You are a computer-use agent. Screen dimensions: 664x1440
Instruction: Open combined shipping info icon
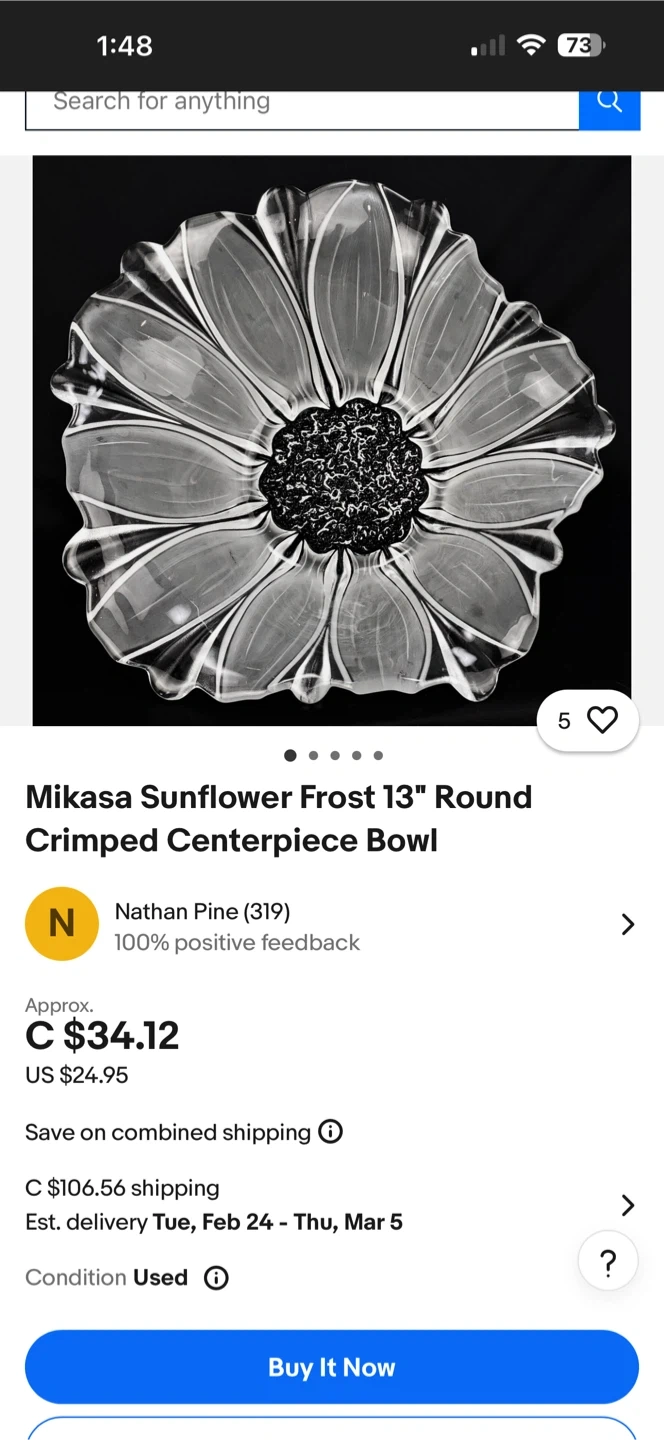click(330, 1132)
